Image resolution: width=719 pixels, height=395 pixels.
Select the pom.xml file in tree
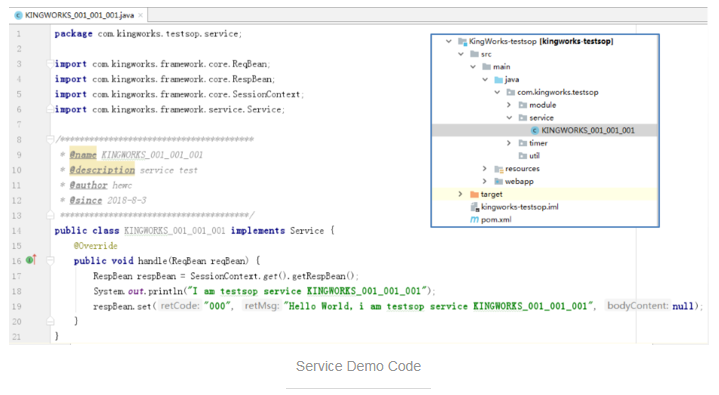(496, 220)
